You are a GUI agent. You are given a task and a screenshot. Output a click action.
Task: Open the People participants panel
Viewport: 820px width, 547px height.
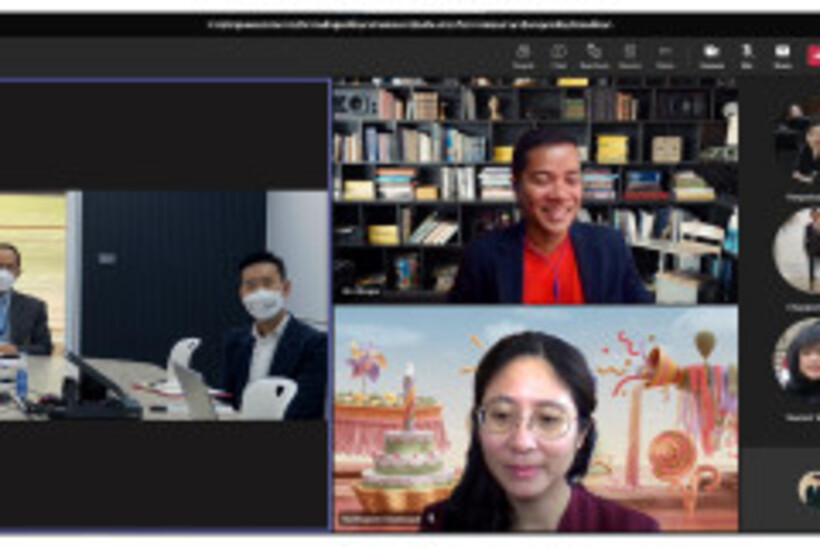tap(523, 56)
